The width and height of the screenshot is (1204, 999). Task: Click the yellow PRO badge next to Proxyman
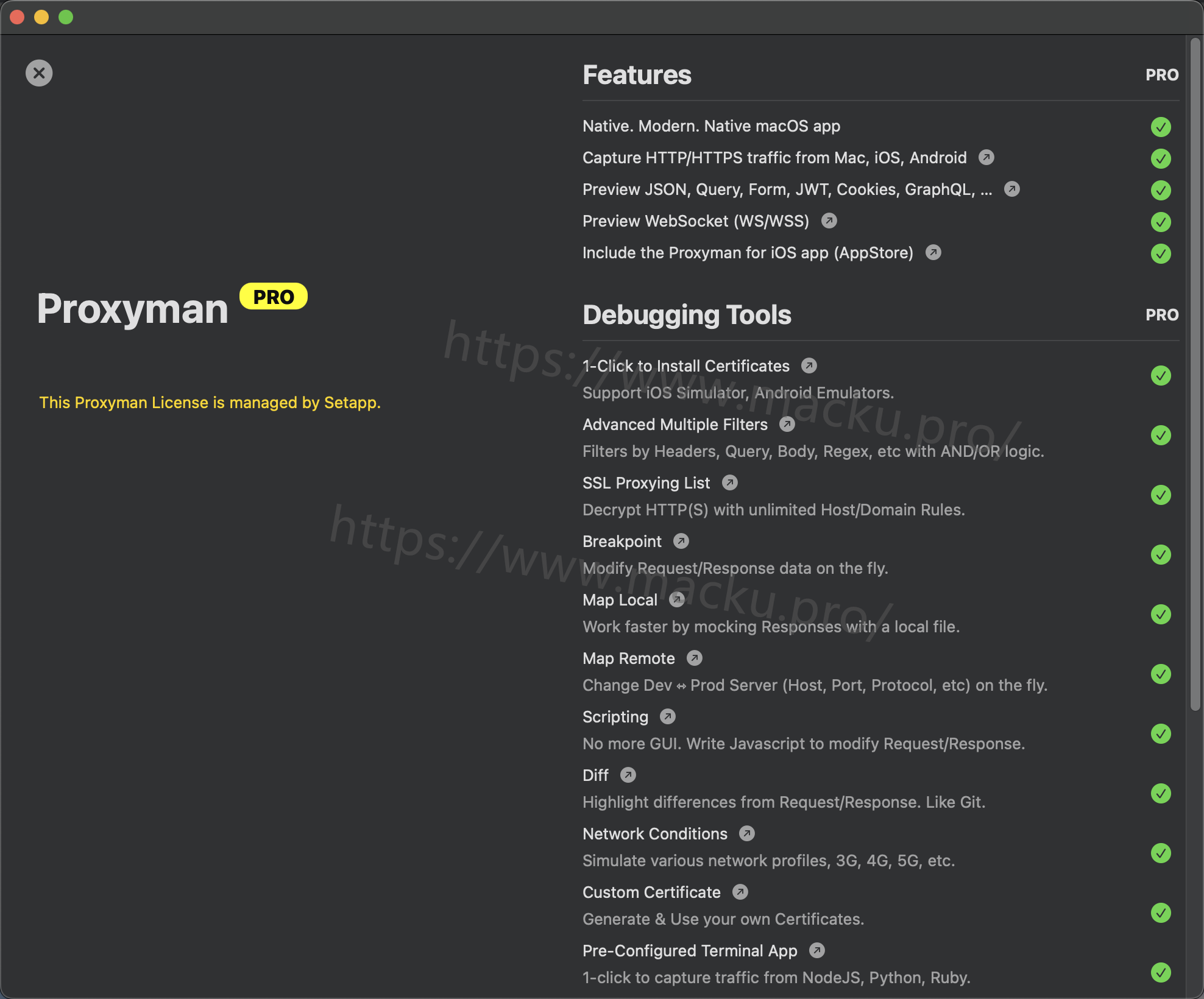pos(274,297)
